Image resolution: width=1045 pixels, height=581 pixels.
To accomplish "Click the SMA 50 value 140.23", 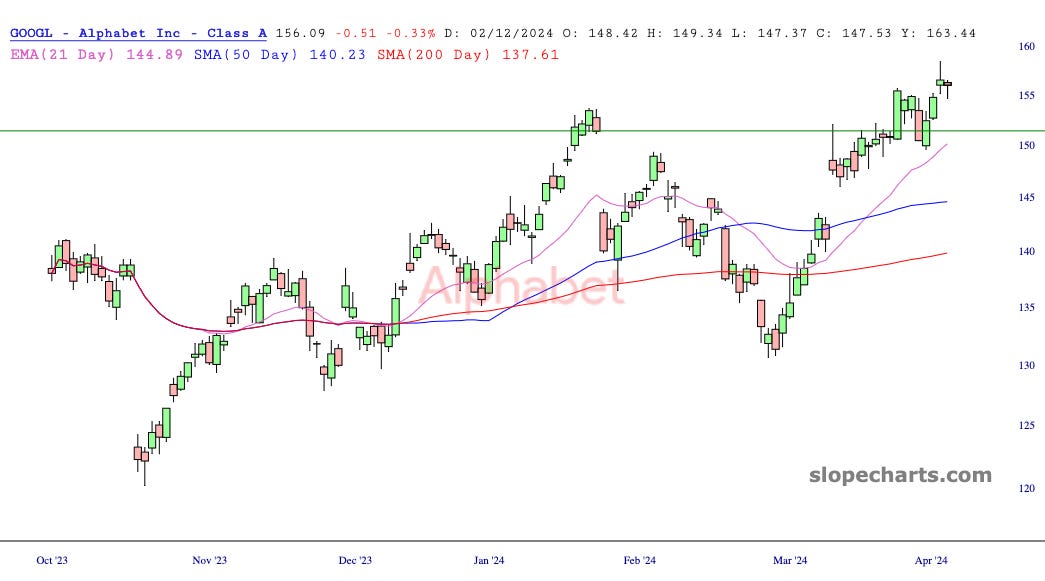I will (337, 55).
